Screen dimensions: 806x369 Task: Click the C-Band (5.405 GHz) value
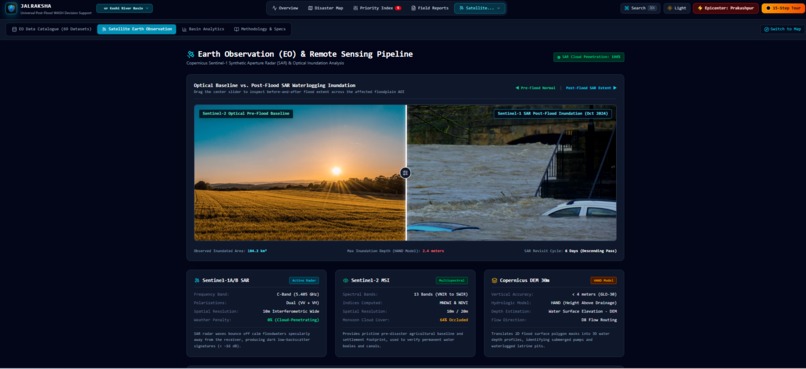298,294
